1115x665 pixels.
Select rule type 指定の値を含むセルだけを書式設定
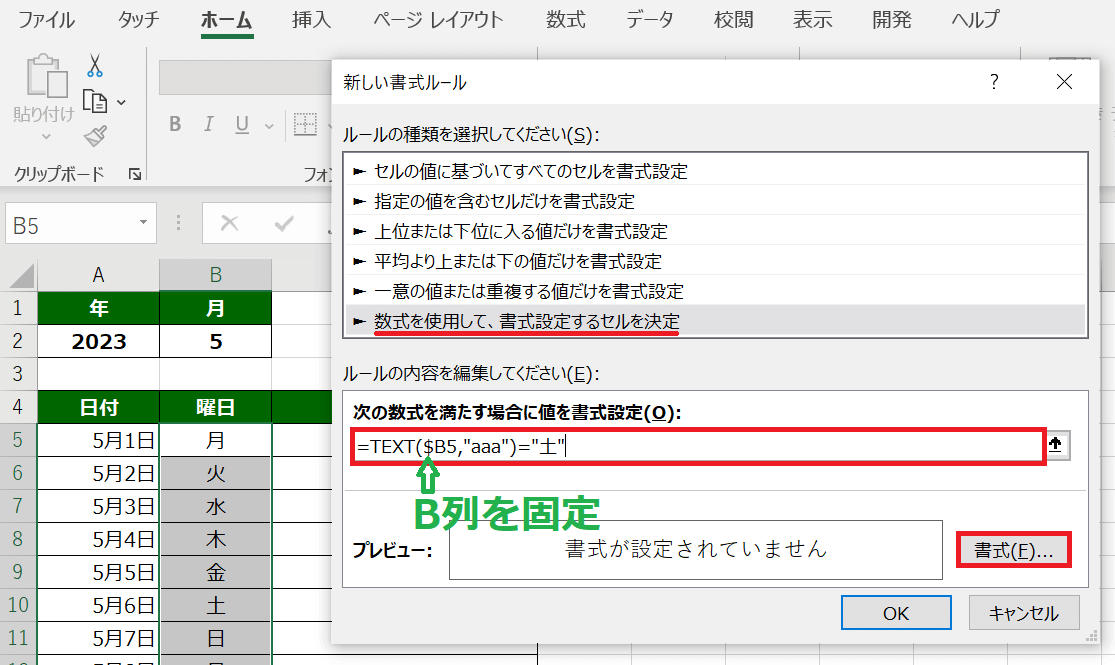[505, 201]
